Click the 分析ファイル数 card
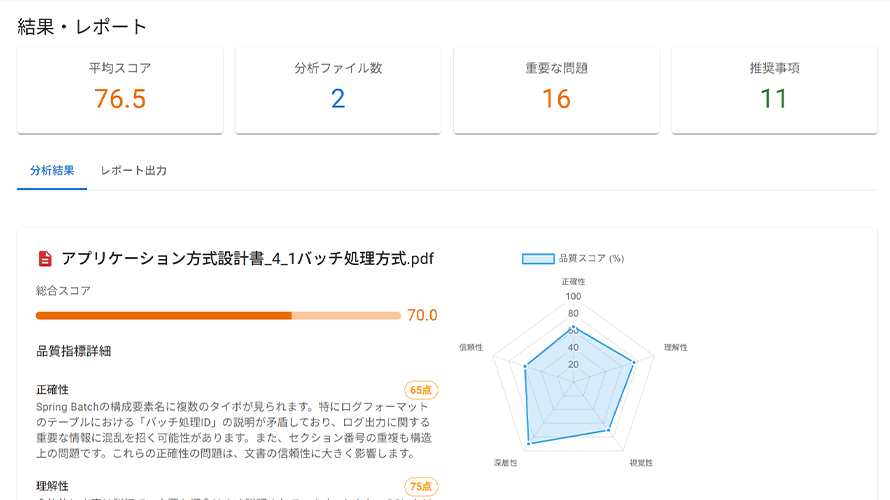 [338, 90]
